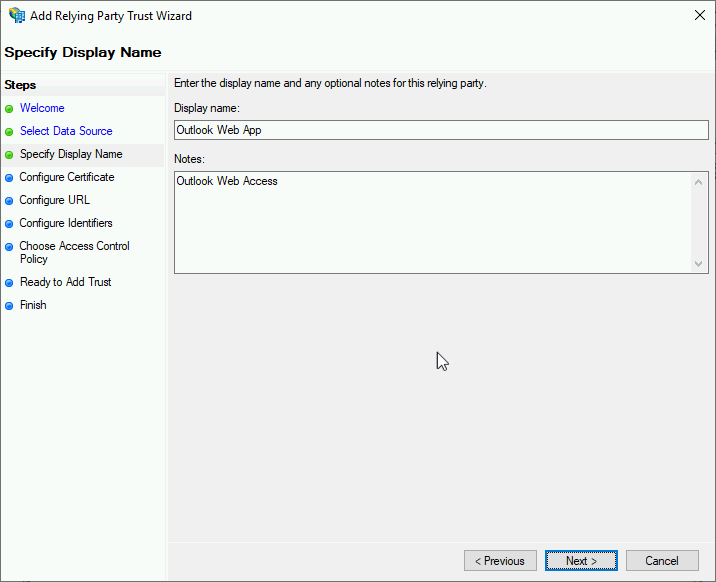The image size is (716, 582).
Task: Go to the Select Data Source step
Action: click(x=66, y=131)
